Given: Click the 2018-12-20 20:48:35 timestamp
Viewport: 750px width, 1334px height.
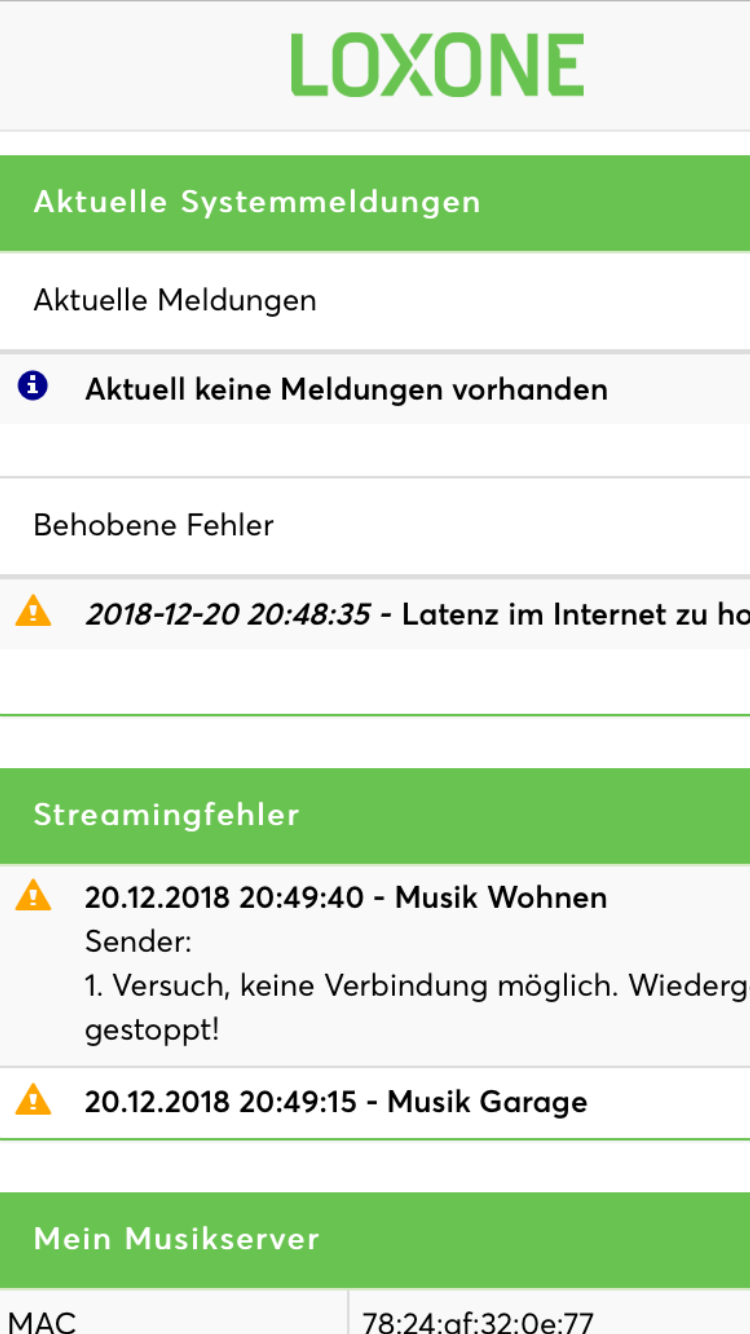Looking at the screenshot, I should tap(228, 614).
